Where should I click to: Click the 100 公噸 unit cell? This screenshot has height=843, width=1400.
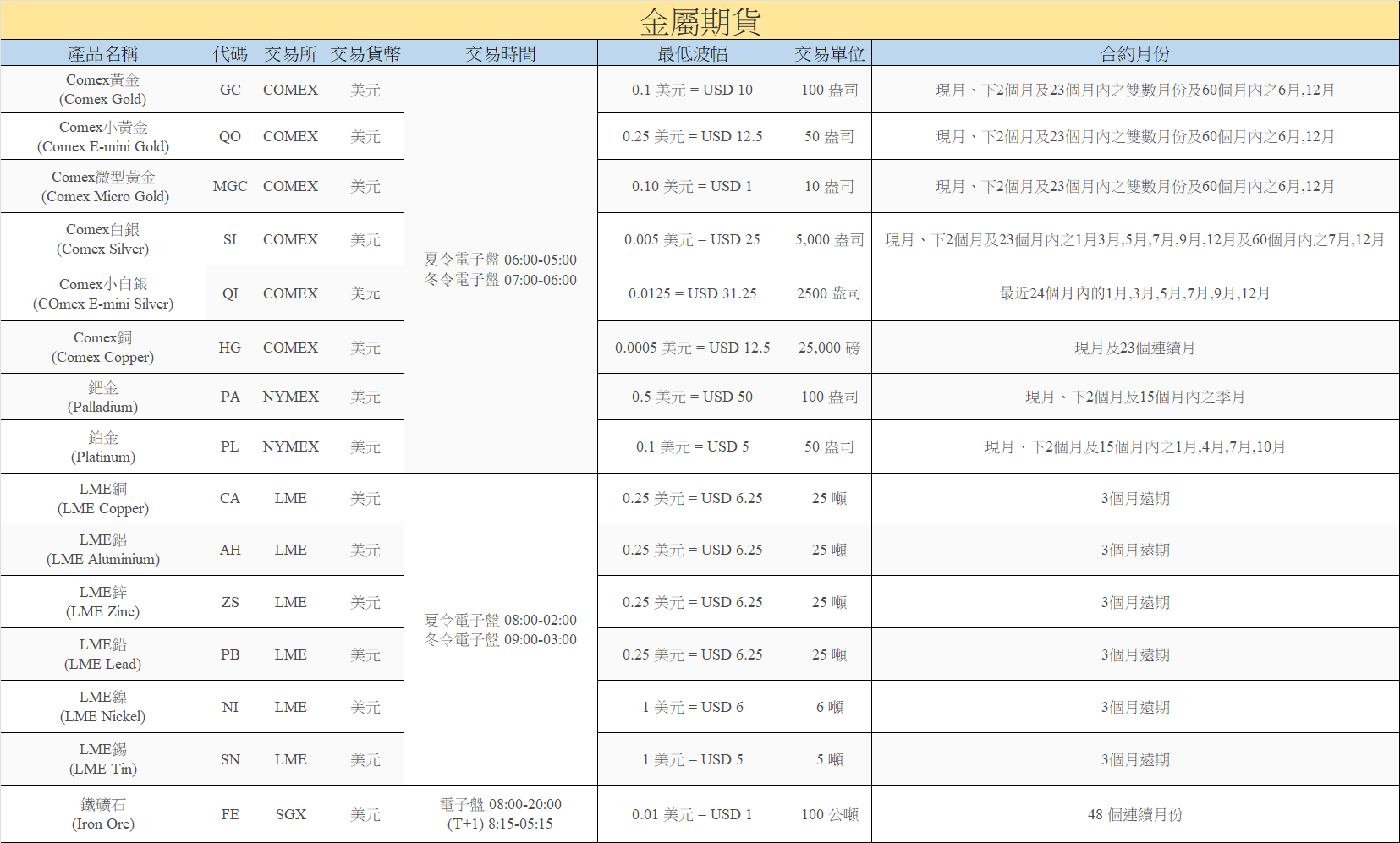[830, 814]
